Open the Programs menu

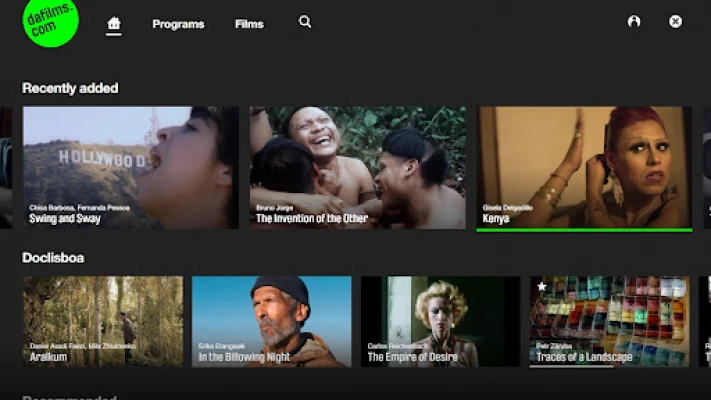pos(178,24)
